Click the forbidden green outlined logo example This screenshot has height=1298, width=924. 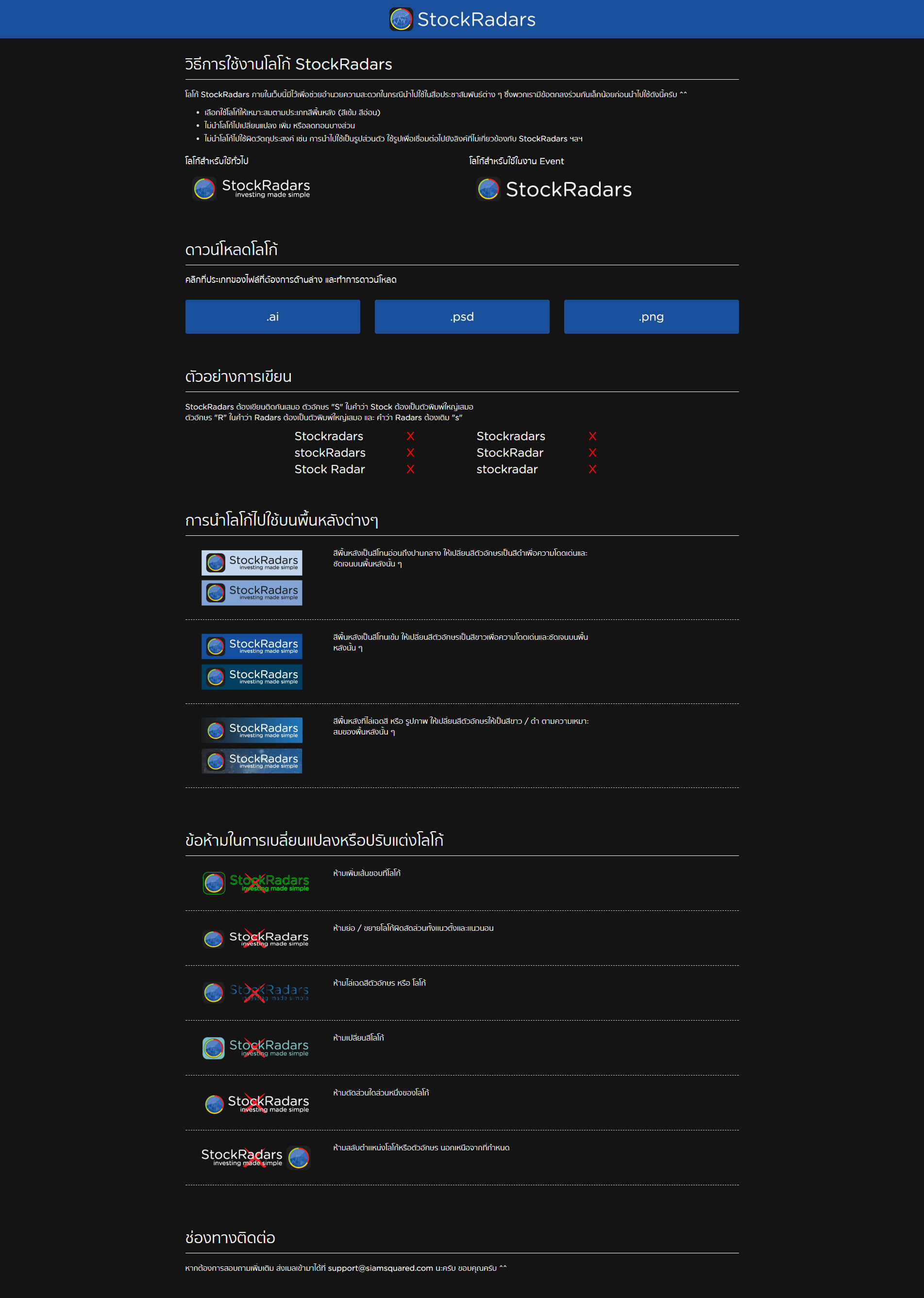256,883
